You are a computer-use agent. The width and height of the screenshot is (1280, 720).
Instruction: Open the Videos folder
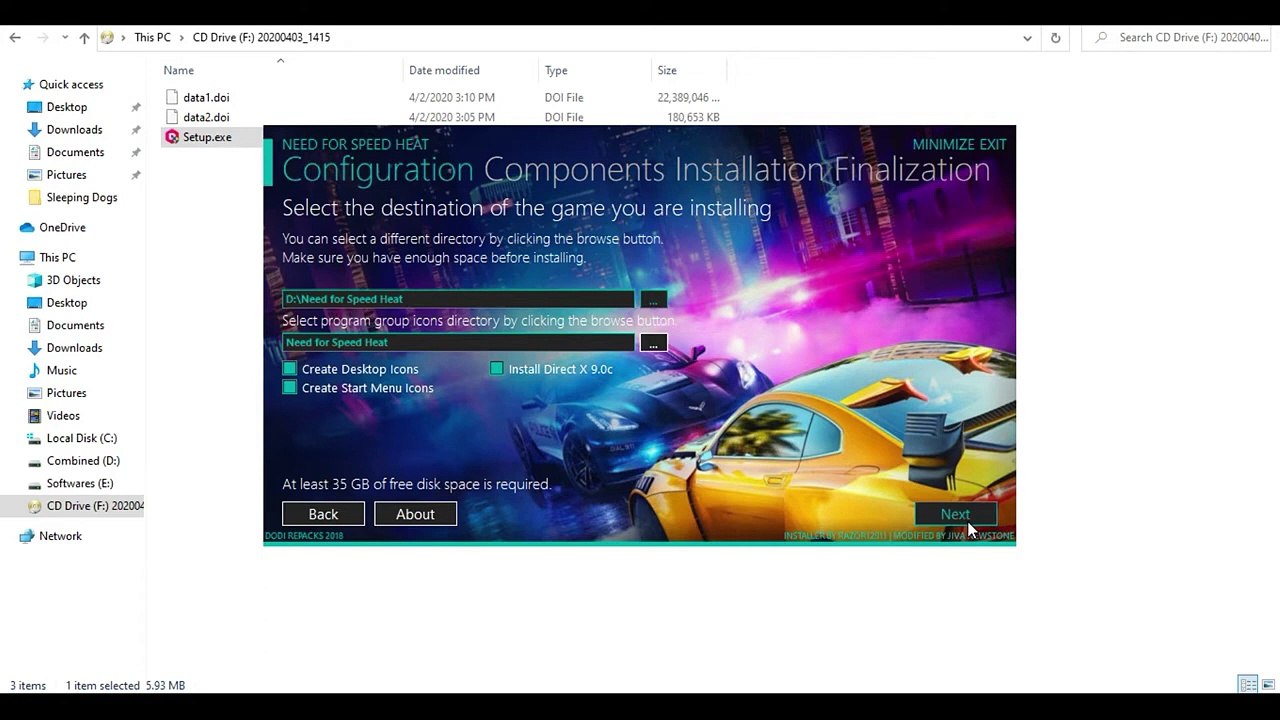[63, 416]
